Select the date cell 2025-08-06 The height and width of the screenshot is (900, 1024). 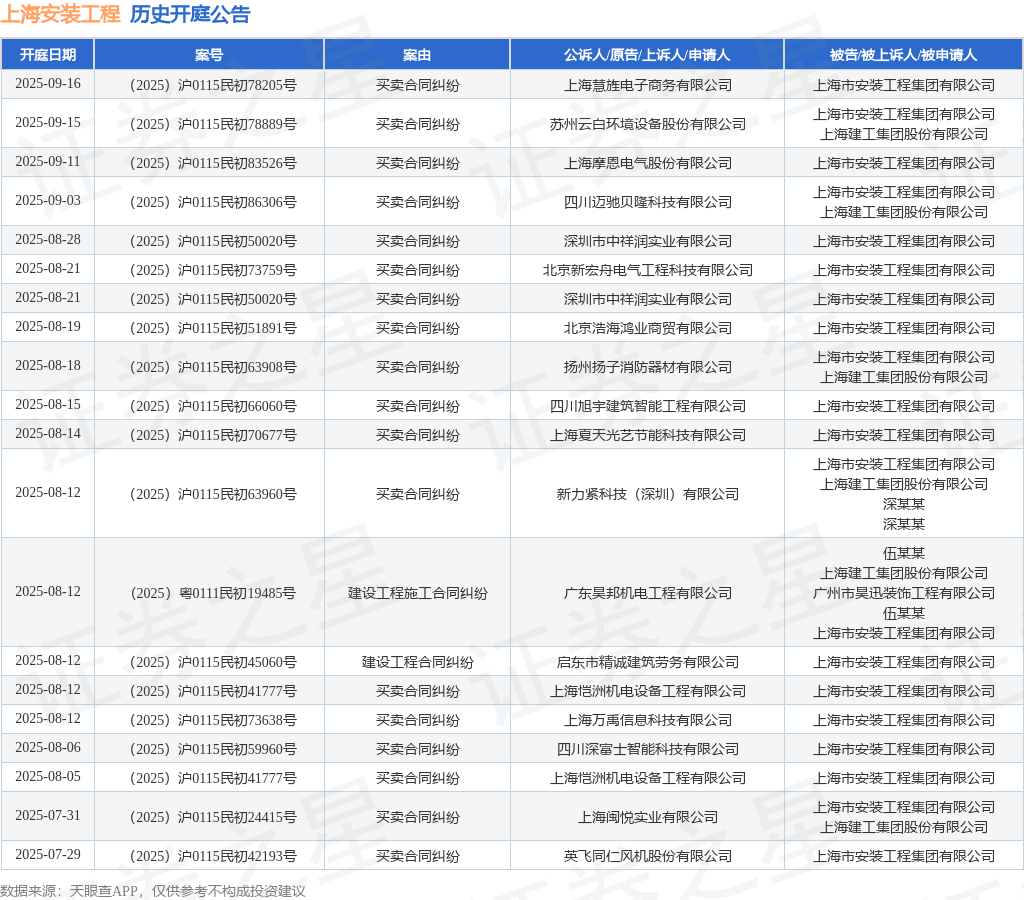[48, 747]
